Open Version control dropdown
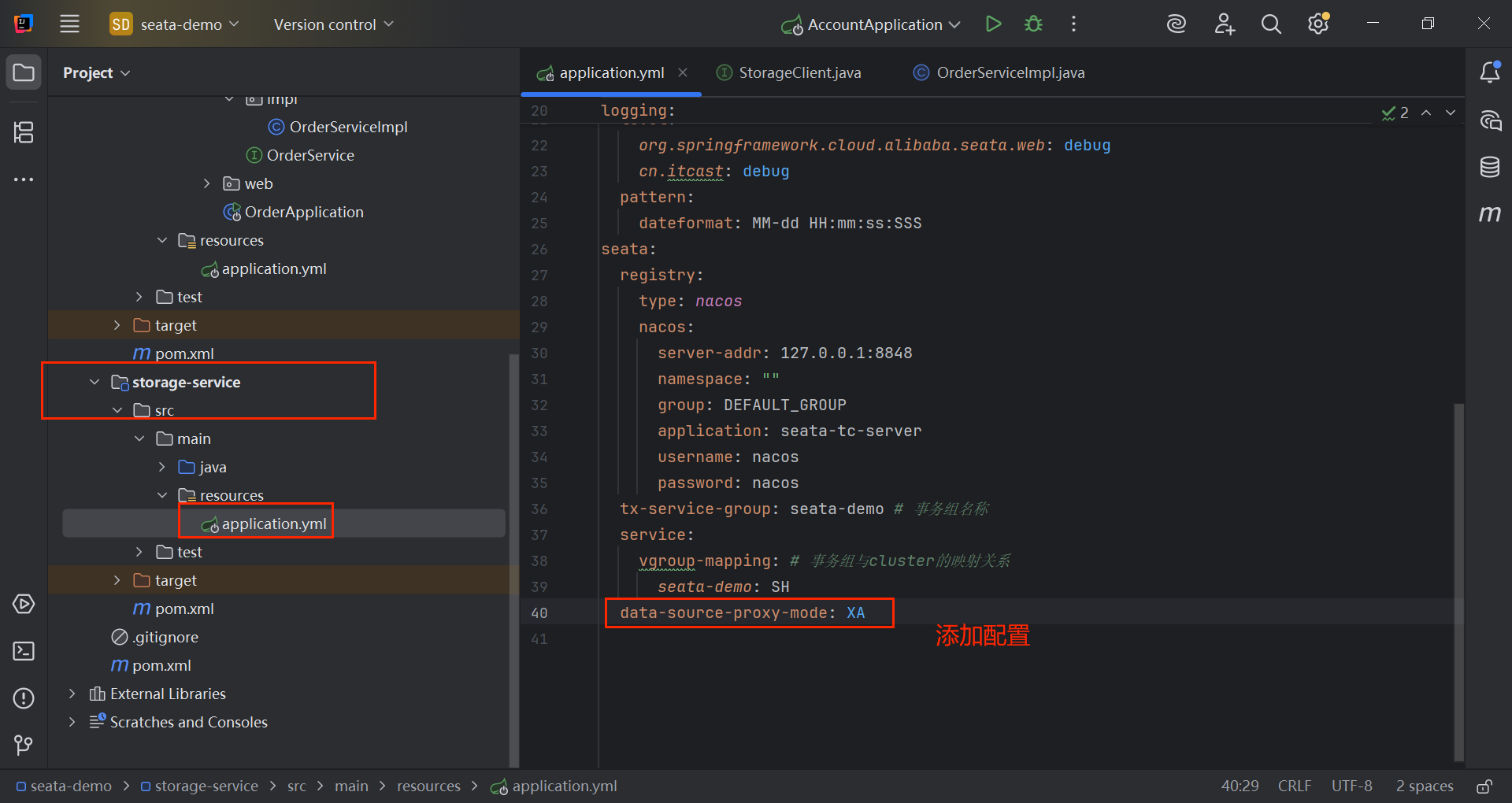Image resolution: width=1512 pixels, height=803 pixels. [333, 24]
